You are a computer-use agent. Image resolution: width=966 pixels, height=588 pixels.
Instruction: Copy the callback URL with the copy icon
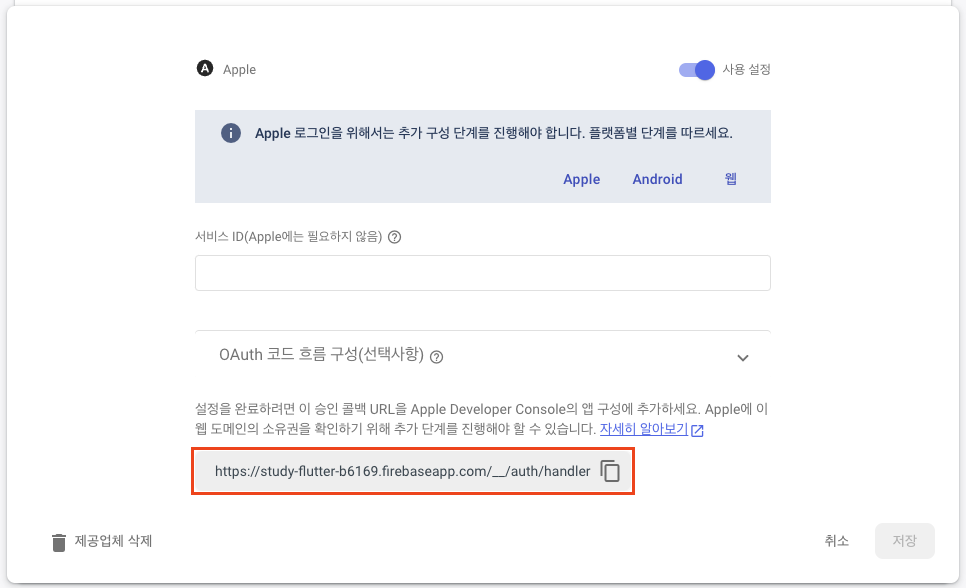(610, 471)
